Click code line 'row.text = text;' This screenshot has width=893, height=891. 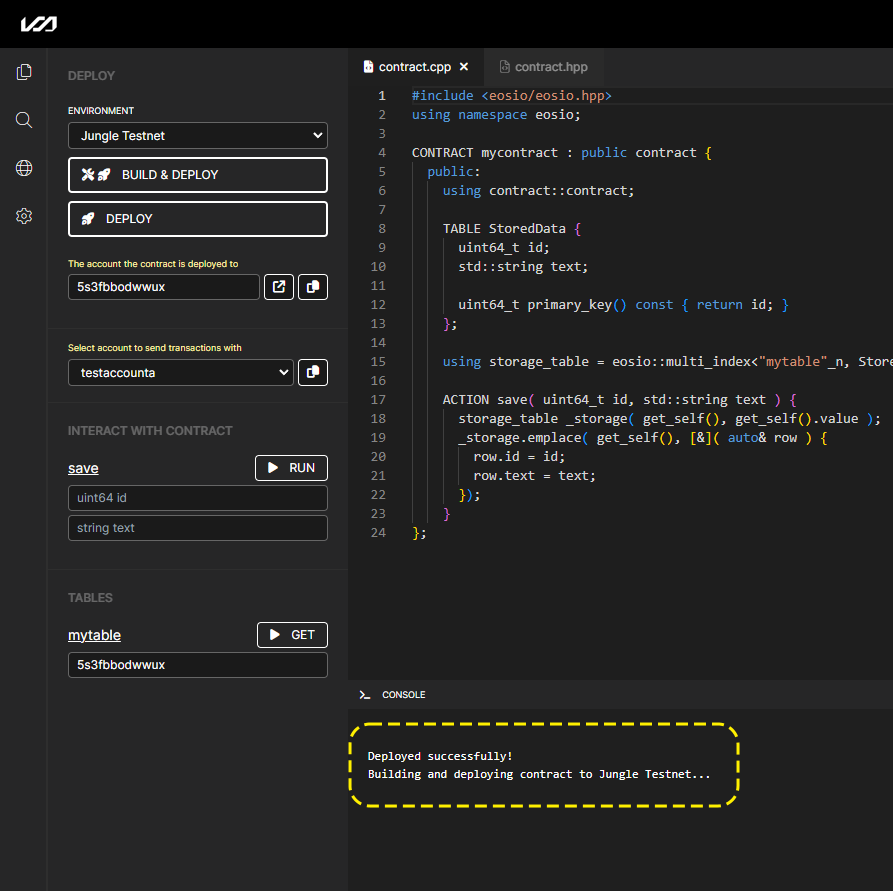(x=534, y=476)
